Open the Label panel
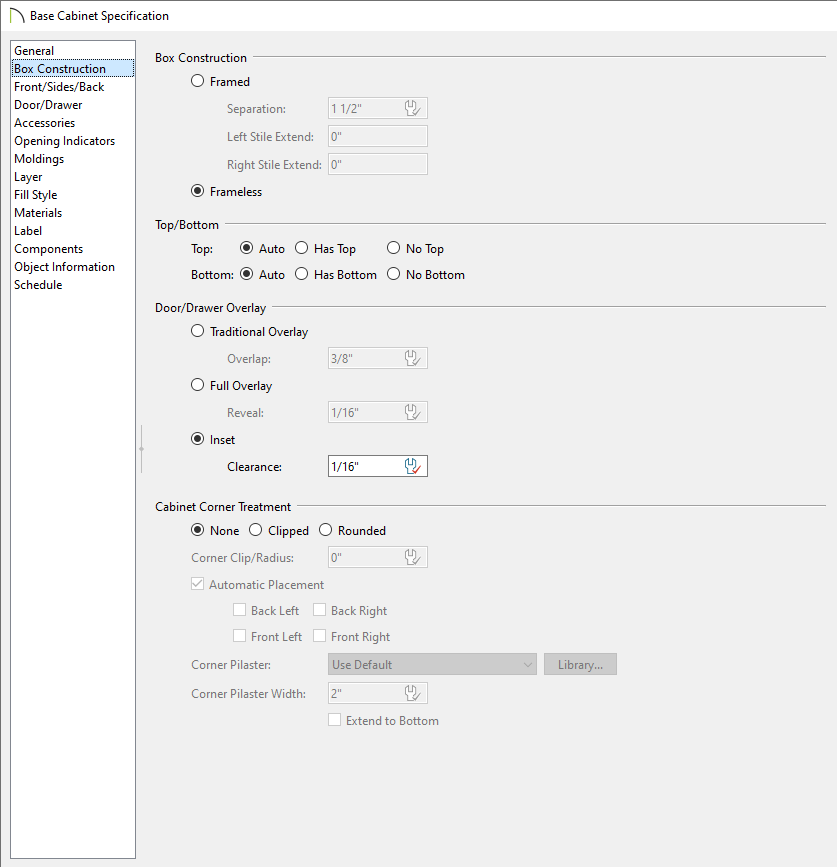 (72, 231)
